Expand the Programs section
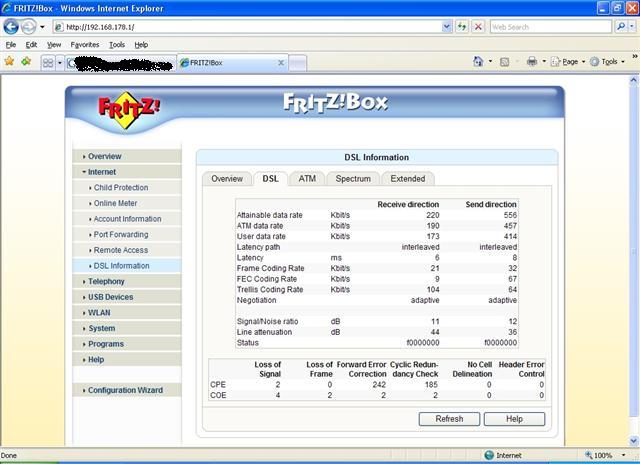 [x=127, y=344]
